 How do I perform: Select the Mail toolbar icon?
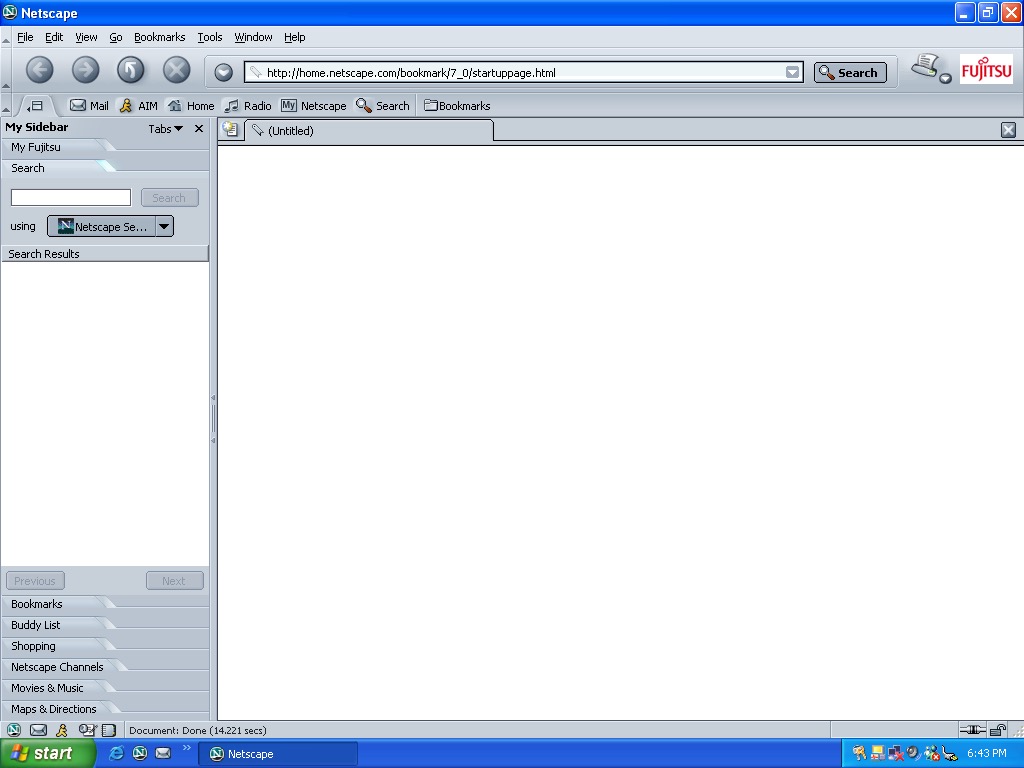(x=89, y=105)
